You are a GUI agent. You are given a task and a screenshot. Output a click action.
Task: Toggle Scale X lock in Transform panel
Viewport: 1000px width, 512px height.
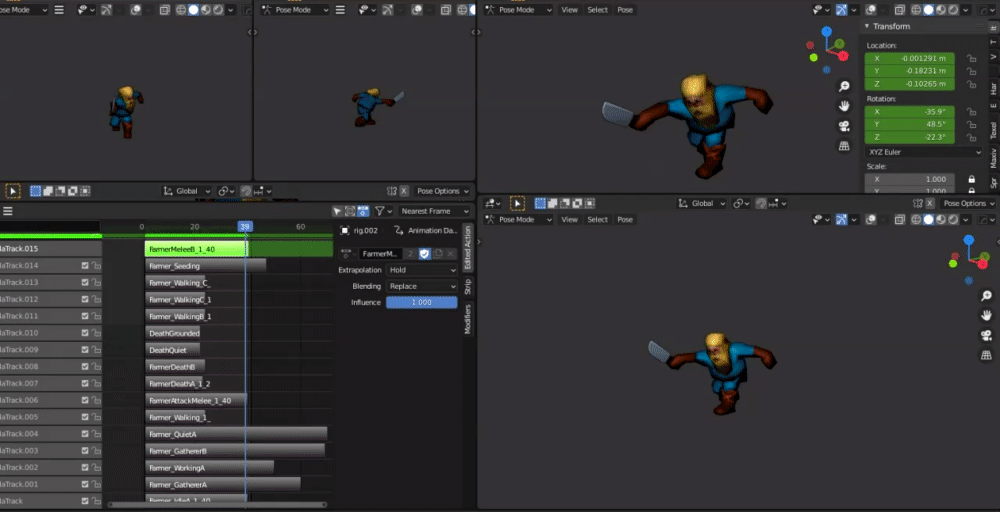(x=971, y=179)
